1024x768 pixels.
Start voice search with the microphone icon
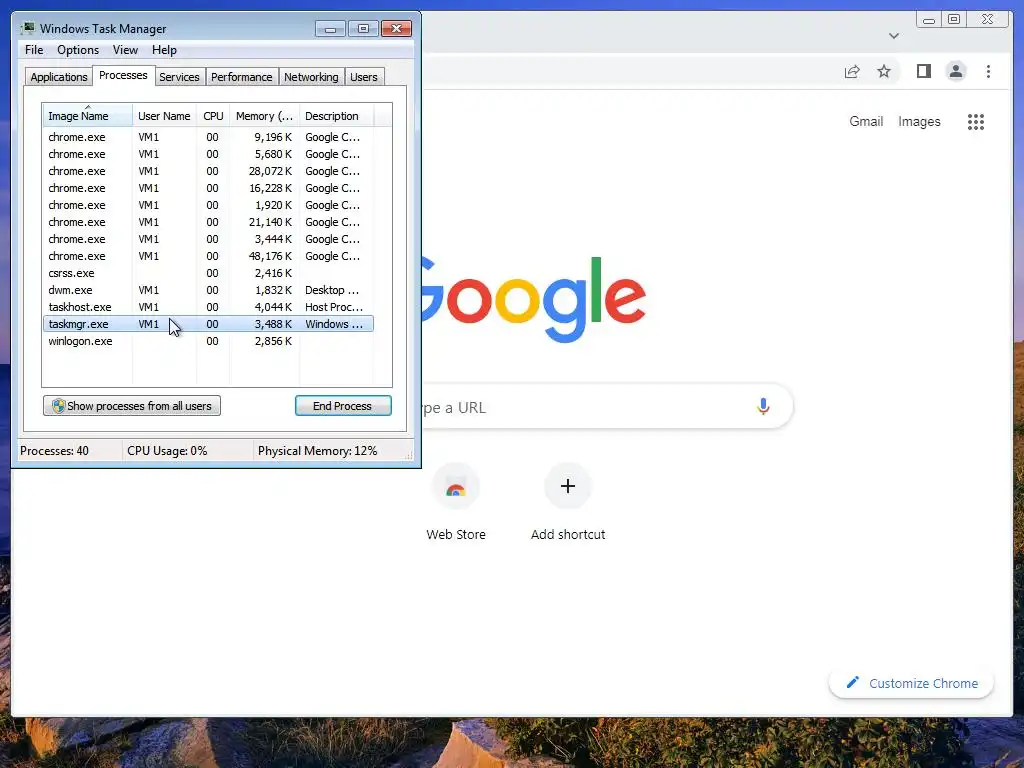click(763, 406)
